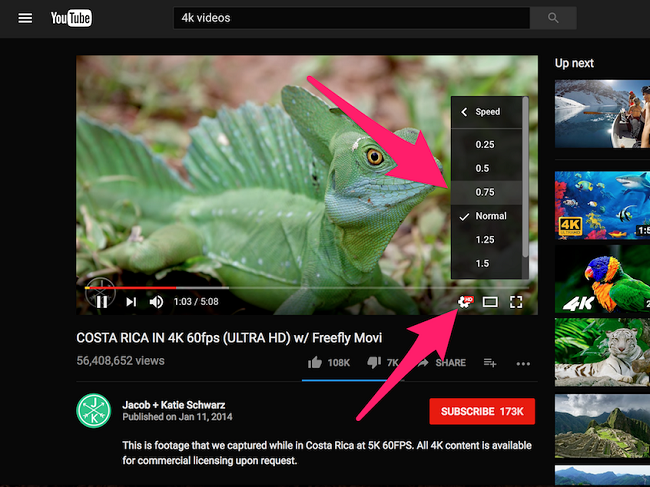Click the 'Up next' heading

pyautogui.click(x=574, y=63)
